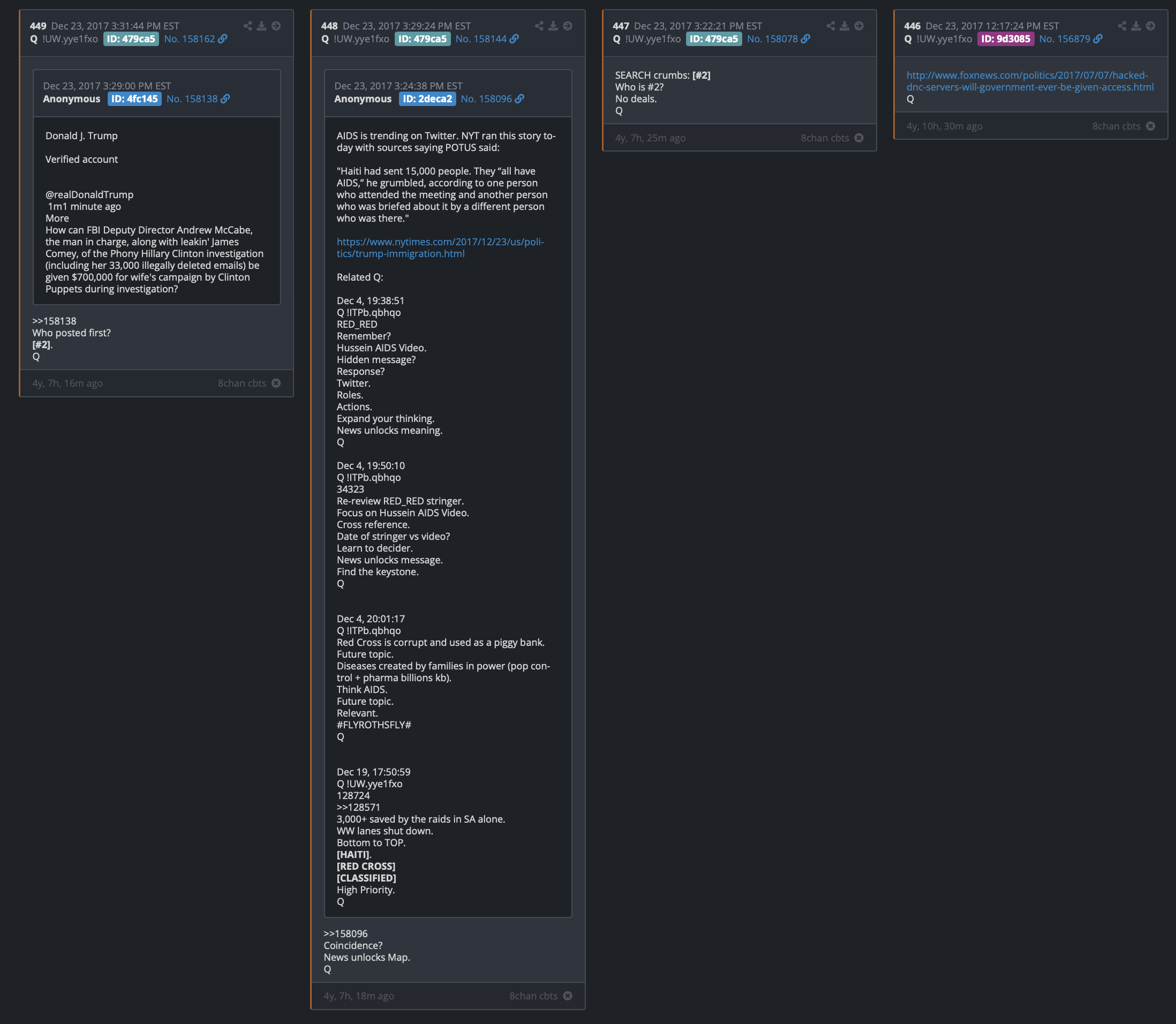Image resolution: width=1176 pixels, height=1024 pixels.
Task: Click 'Dec 23, 2017 12:17:24 PM EST' date
Action: pos(992,26)
